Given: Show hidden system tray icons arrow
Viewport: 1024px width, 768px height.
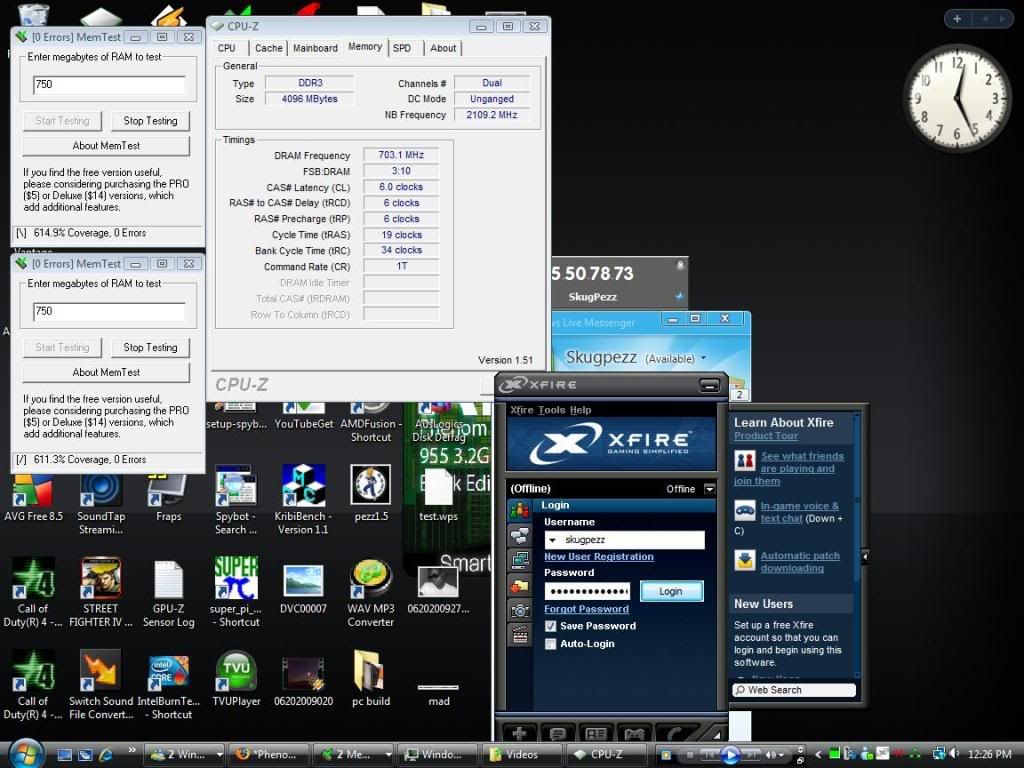Looking at the screenshot, I should (x=818, y=754).
